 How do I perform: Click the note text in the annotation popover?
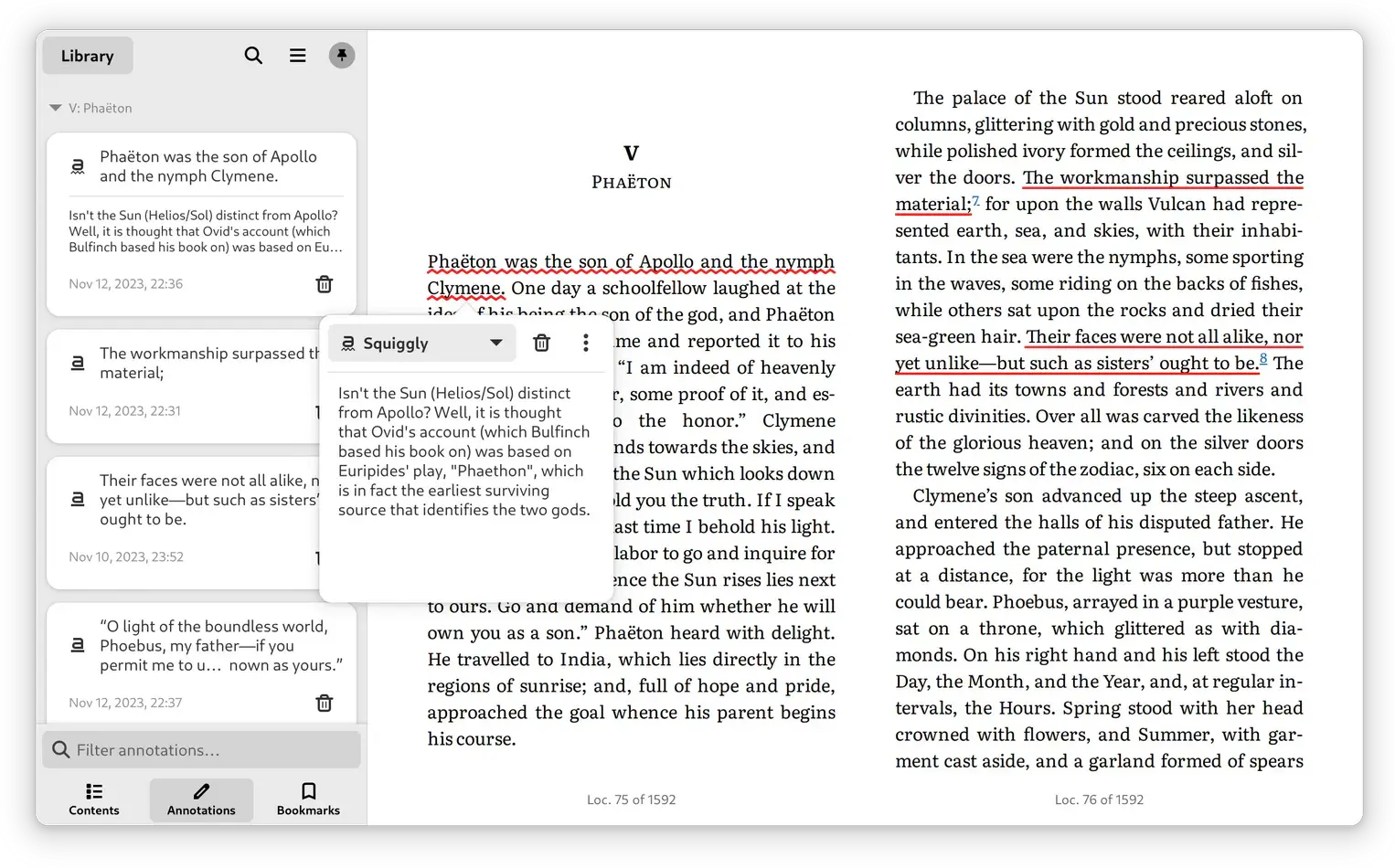pos(464,451)
